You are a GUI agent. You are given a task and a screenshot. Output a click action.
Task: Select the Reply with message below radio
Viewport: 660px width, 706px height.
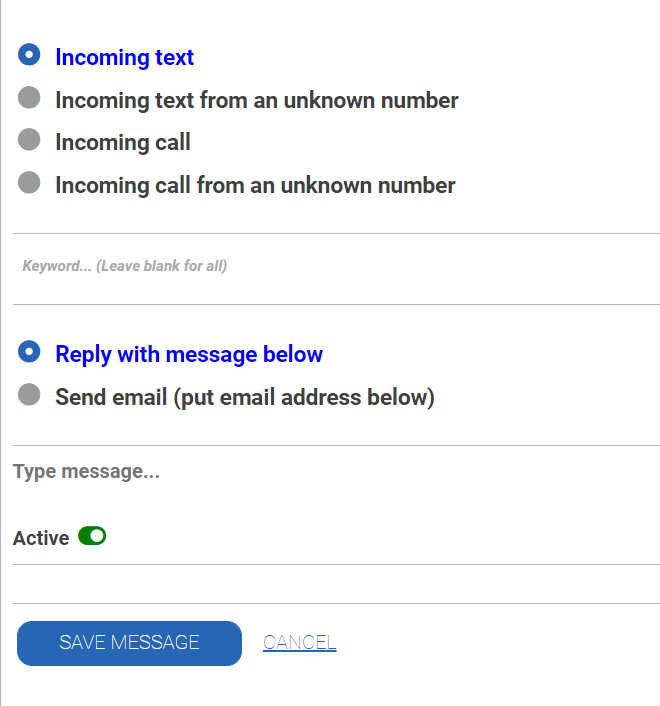(x=29, y=352)
